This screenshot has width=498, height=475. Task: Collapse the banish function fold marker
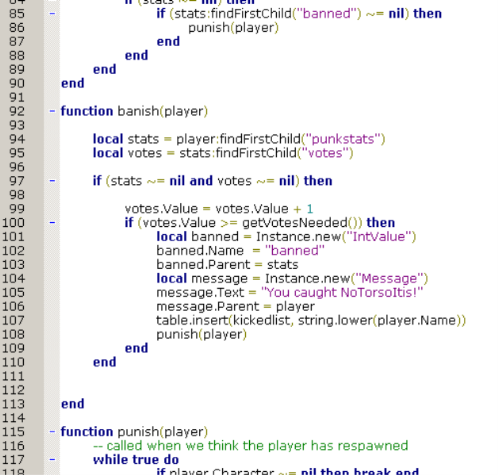(52, 111)
